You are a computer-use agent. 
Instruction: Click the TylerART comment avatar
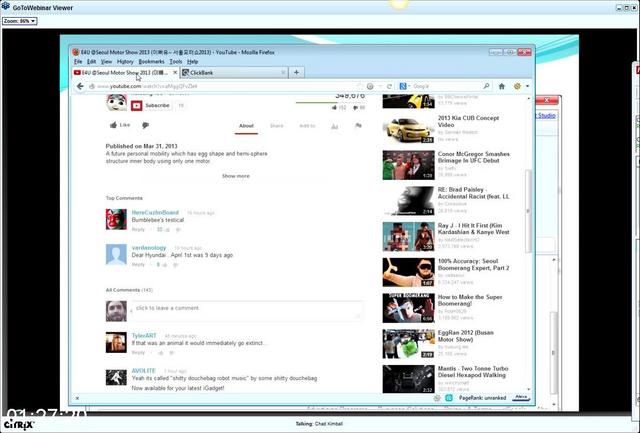point(116,342)
